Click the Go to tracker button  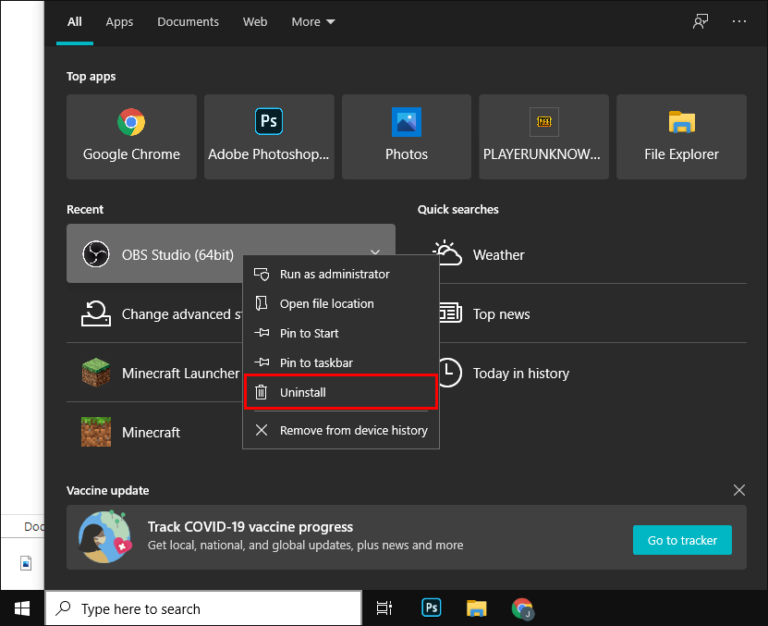pos(682,540)
